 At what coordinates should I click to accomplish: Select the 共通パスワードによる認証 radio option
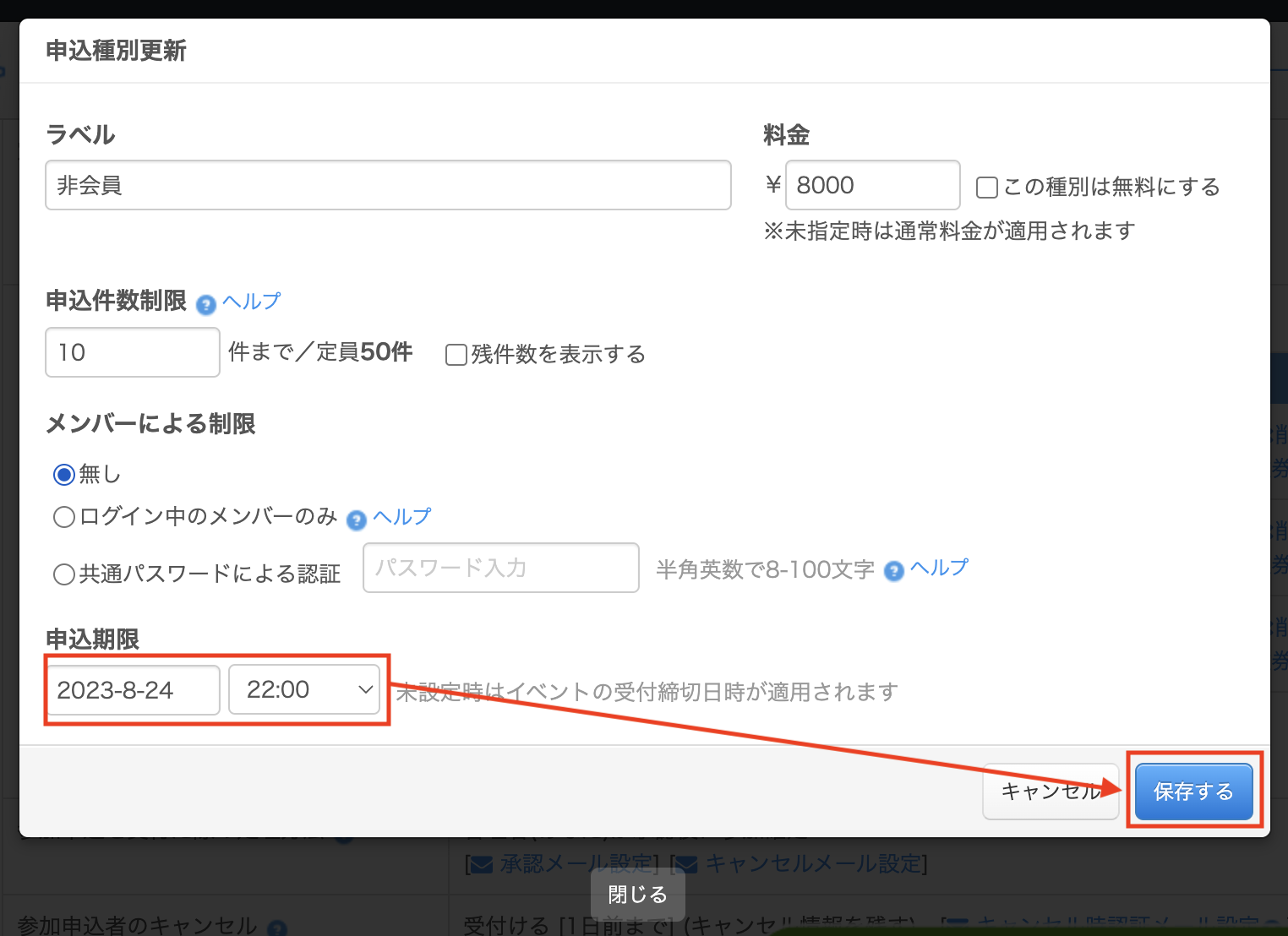pyautogui.click(x=64, y=574)
